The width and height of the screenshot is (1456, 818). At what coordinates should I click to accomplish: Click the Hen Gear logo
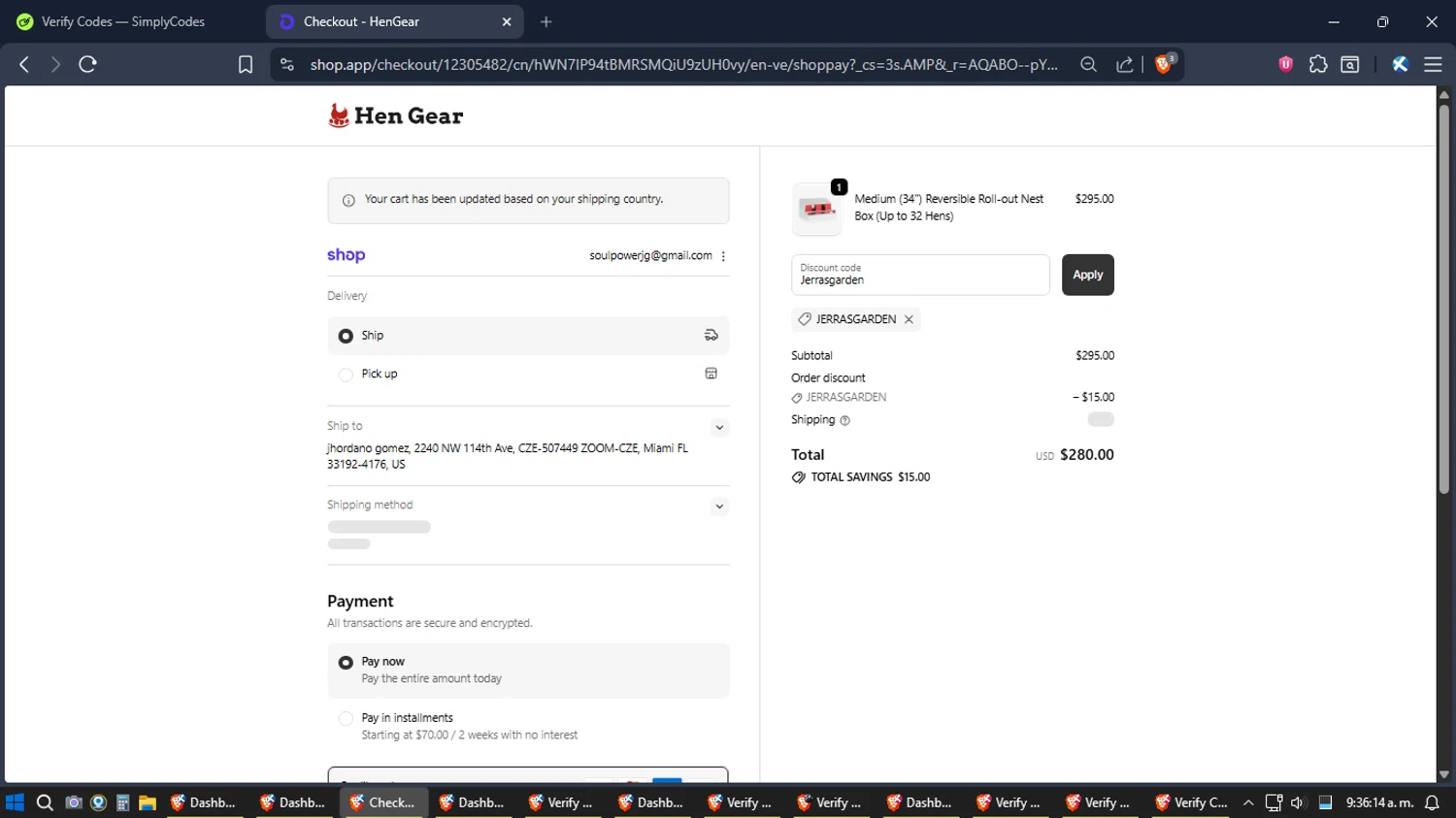point(396,115)
